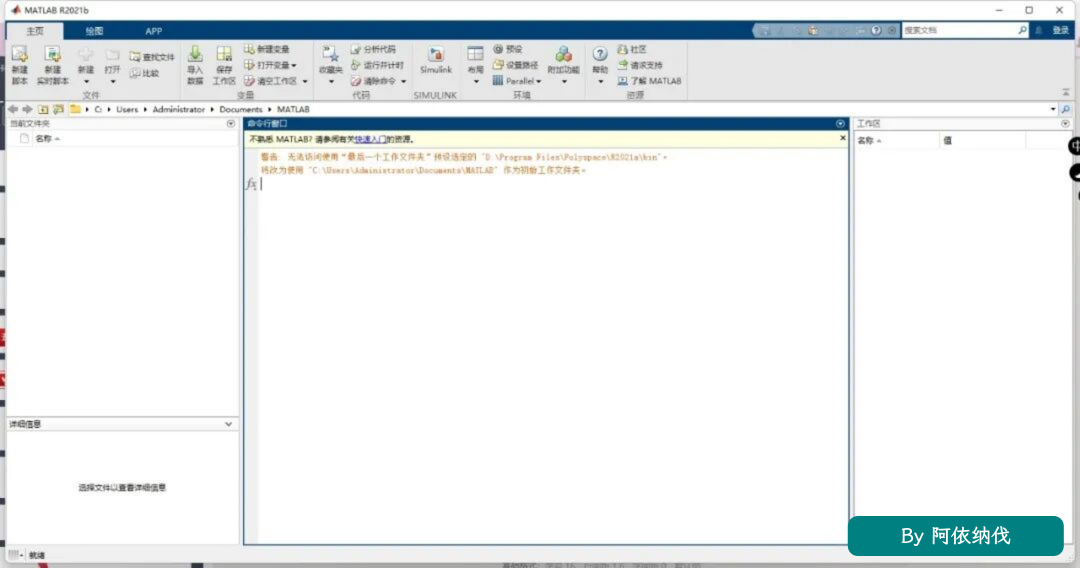Open 预设 (Preferences) gear icon

498,49
